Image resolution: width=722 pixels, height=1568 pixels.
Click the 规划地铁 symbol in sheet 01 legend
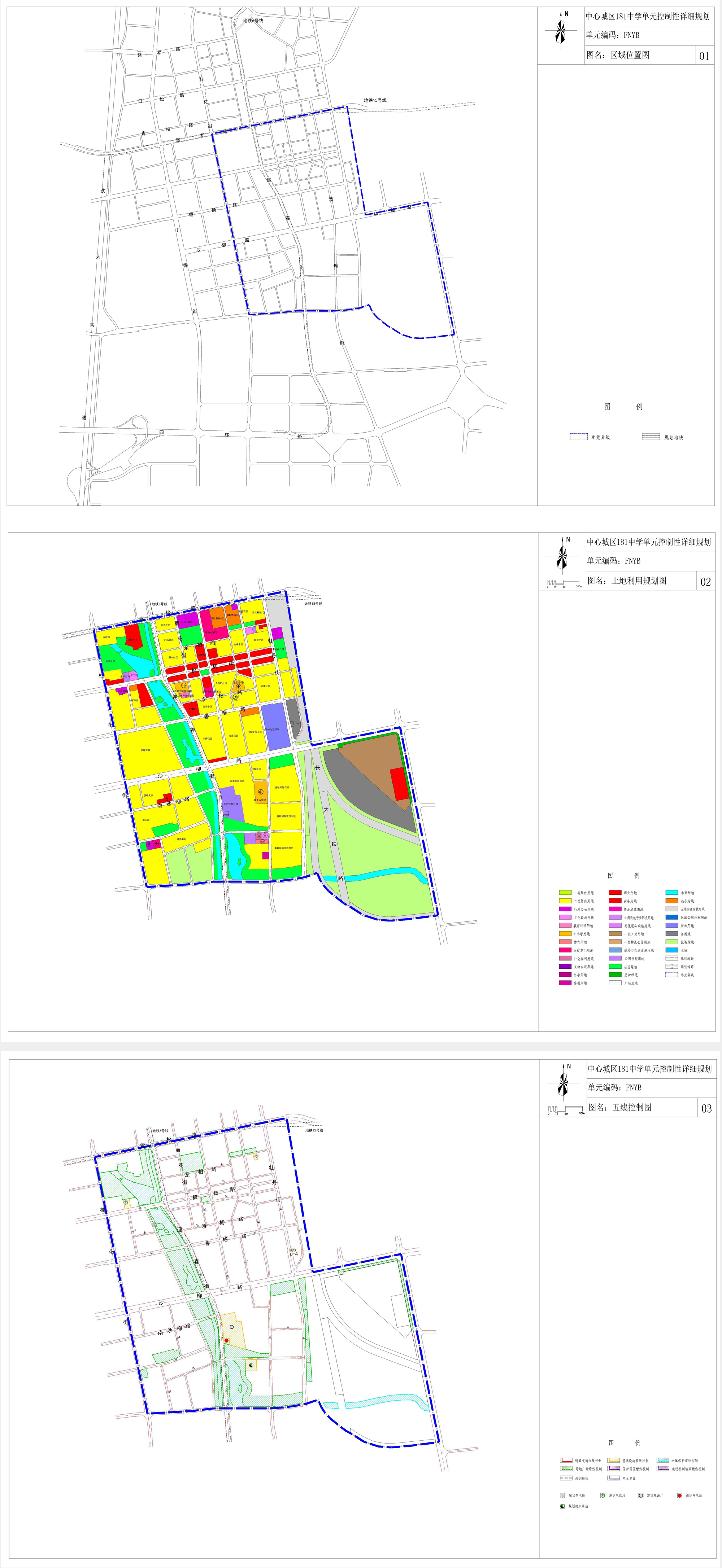click(x=651, y=437)
